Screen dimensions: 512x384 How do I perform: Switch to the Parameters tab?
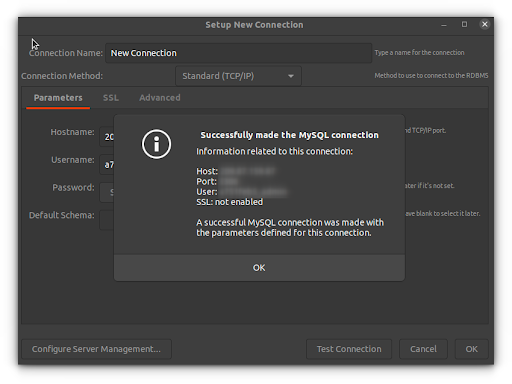tap(58, 98)
